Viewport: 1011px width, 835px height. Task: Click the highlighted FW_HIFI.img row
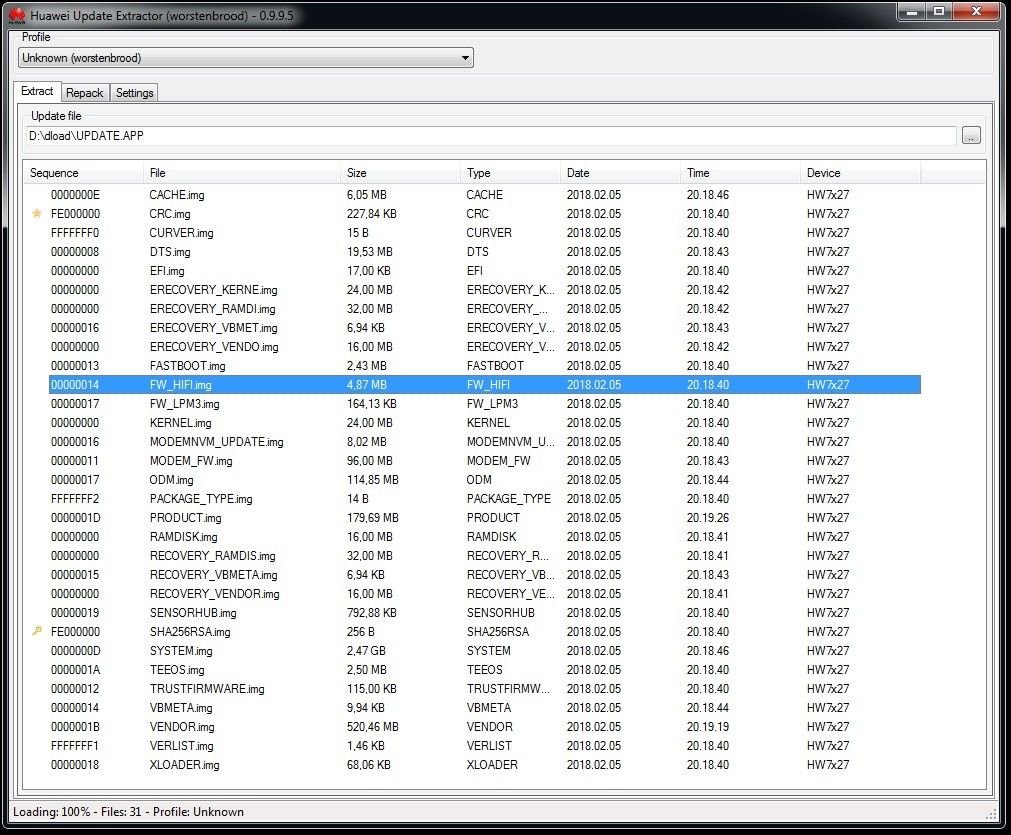[x=485, y=385]
